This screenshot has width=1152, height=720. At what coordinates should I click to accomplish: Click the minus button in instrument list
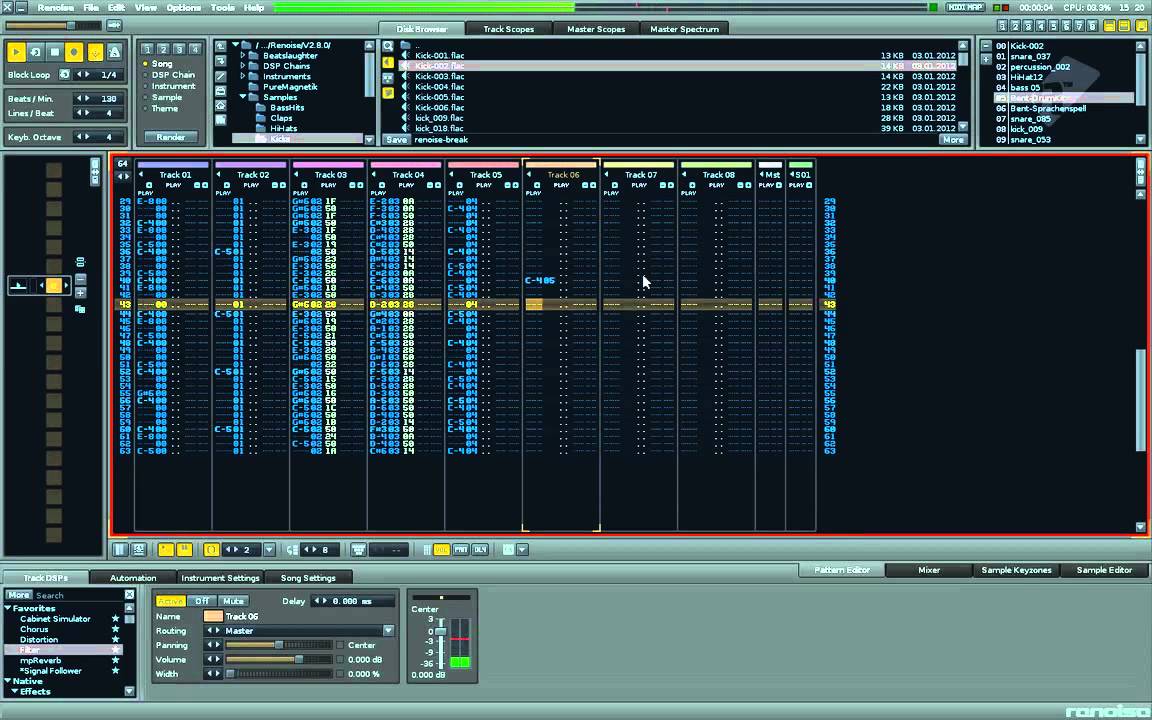coord(985,46)
